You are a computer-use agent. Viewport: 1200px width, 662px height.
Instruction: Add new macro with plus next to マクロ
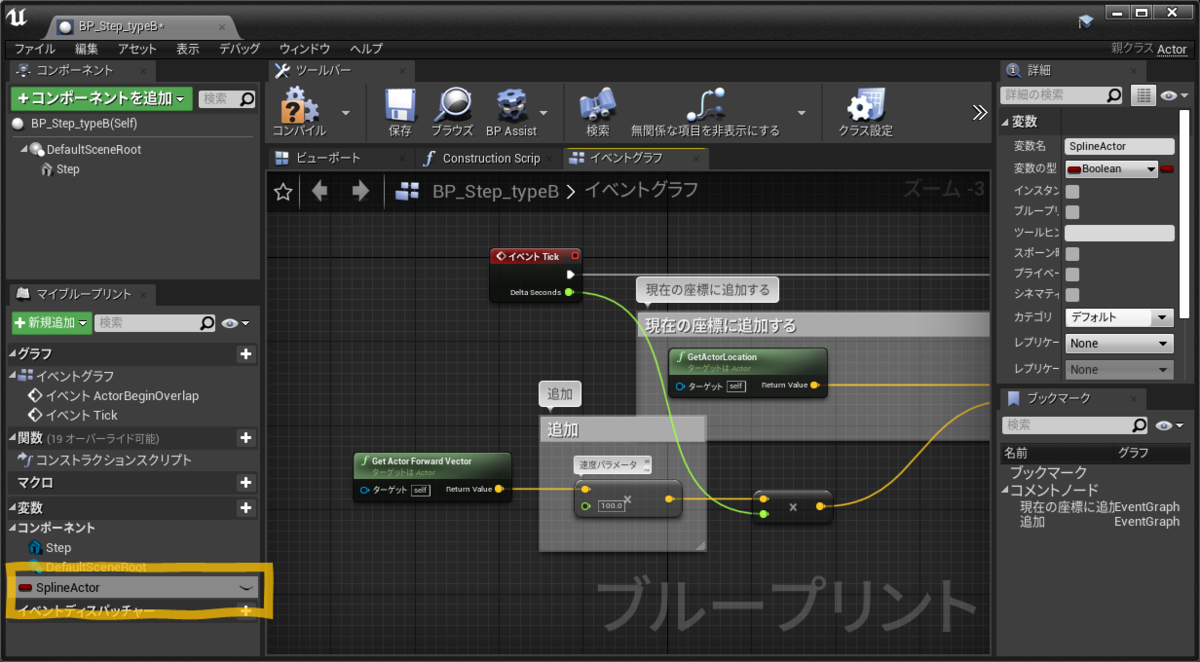245,483
